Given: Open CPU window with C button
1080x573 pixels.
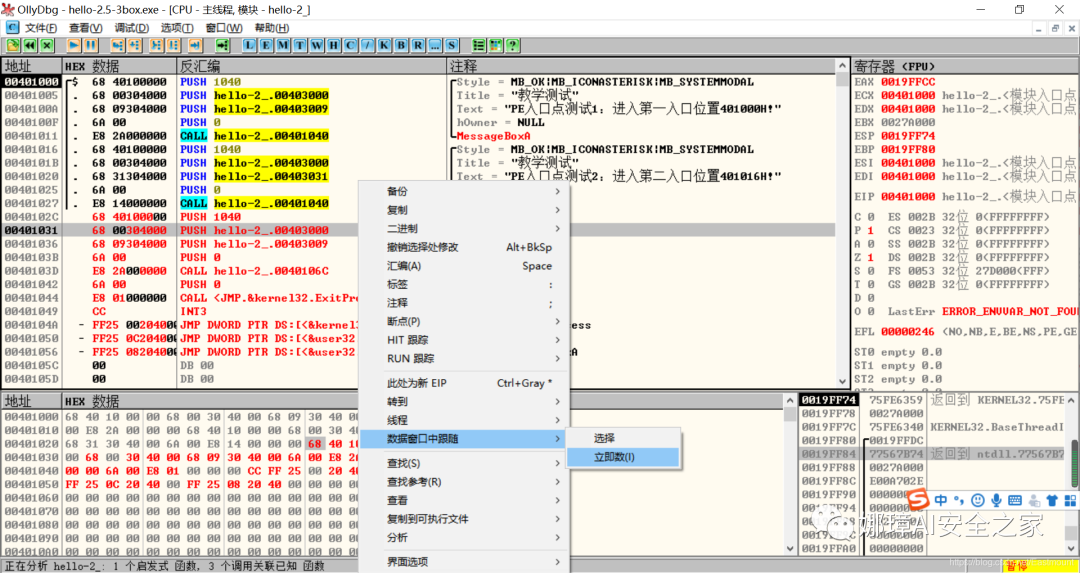Looking at the screenshot, I should [x=351, y=45].
